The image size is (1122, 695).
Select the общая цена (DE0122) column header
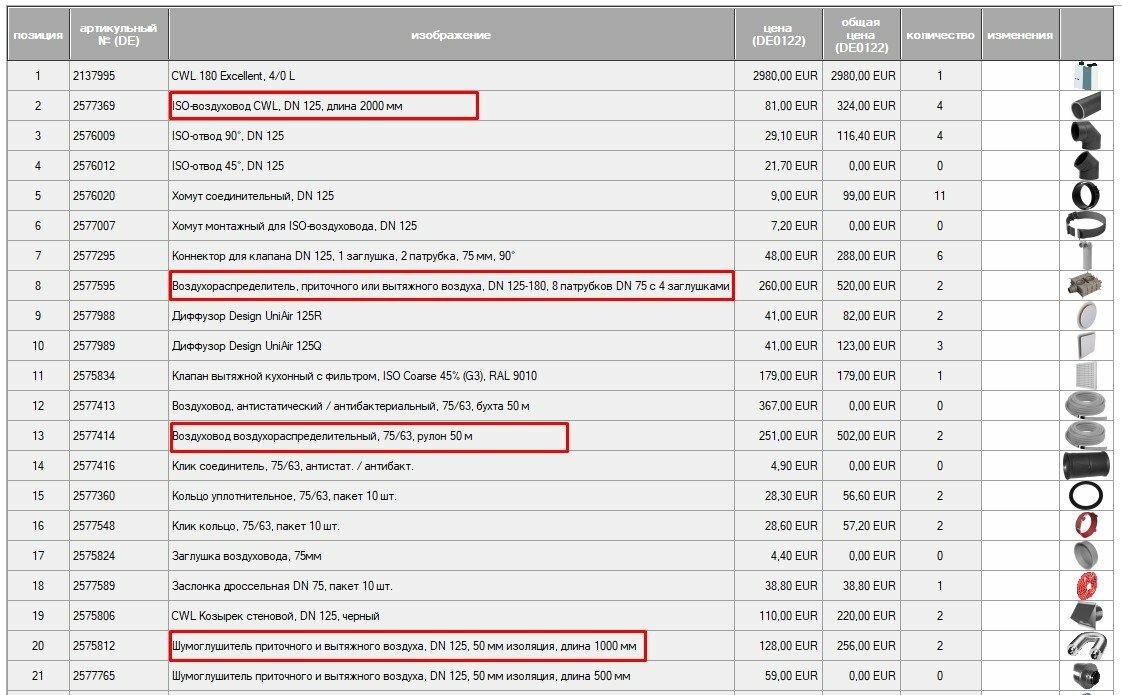[862, 34]
